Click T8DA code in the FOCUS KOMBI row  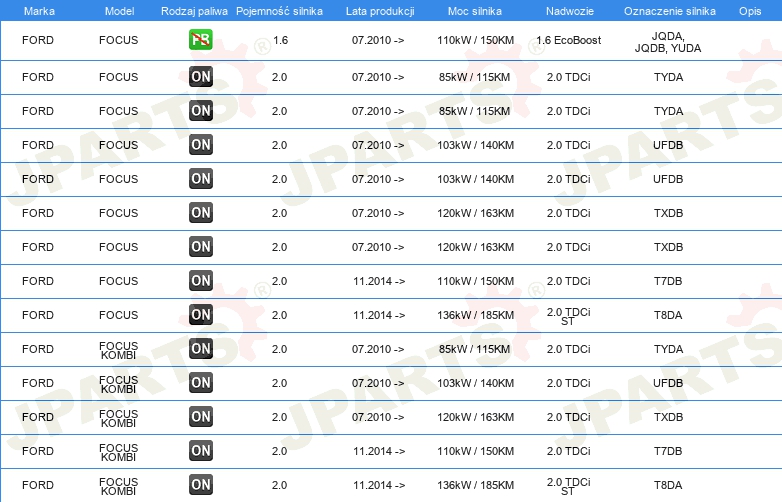click(668, 485)
